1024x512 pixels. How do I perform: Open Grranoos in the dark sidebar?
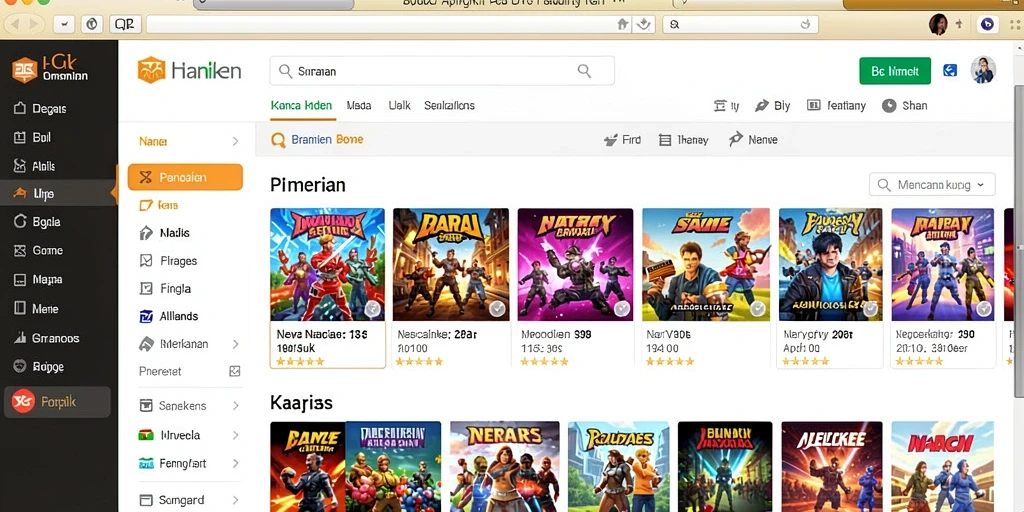46,338
